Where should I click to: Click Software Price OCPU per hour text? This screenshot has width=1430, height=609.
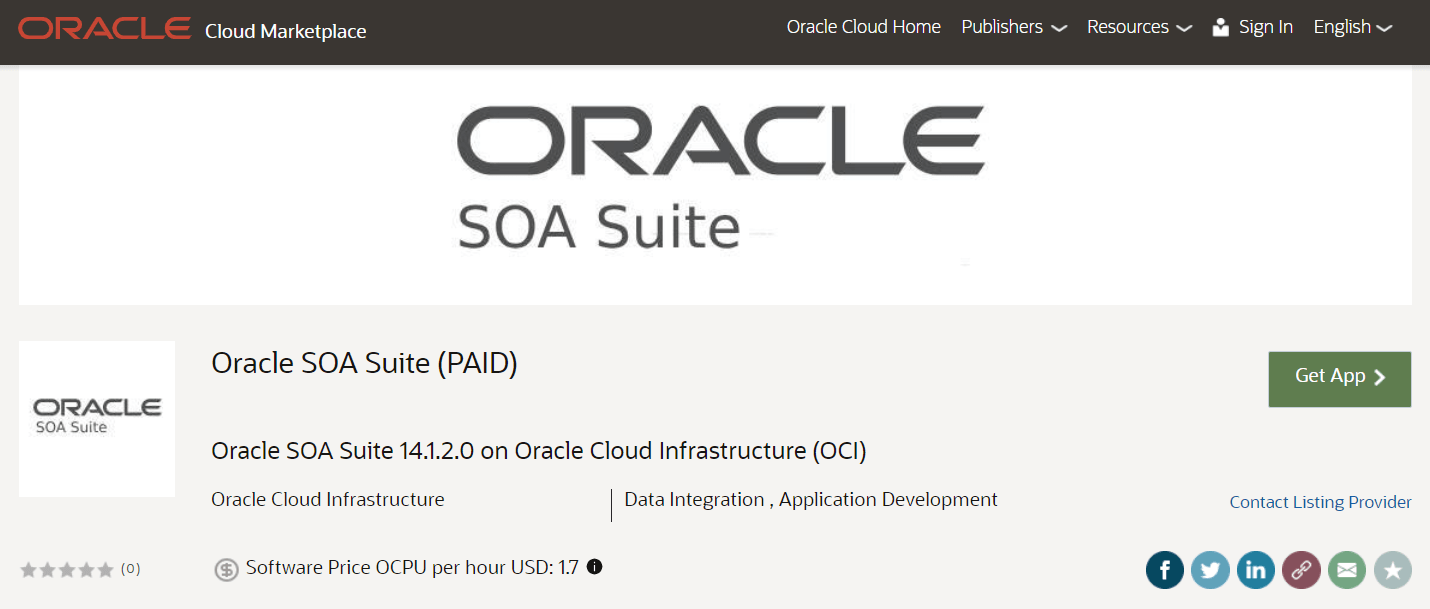[x=412, y=568]
